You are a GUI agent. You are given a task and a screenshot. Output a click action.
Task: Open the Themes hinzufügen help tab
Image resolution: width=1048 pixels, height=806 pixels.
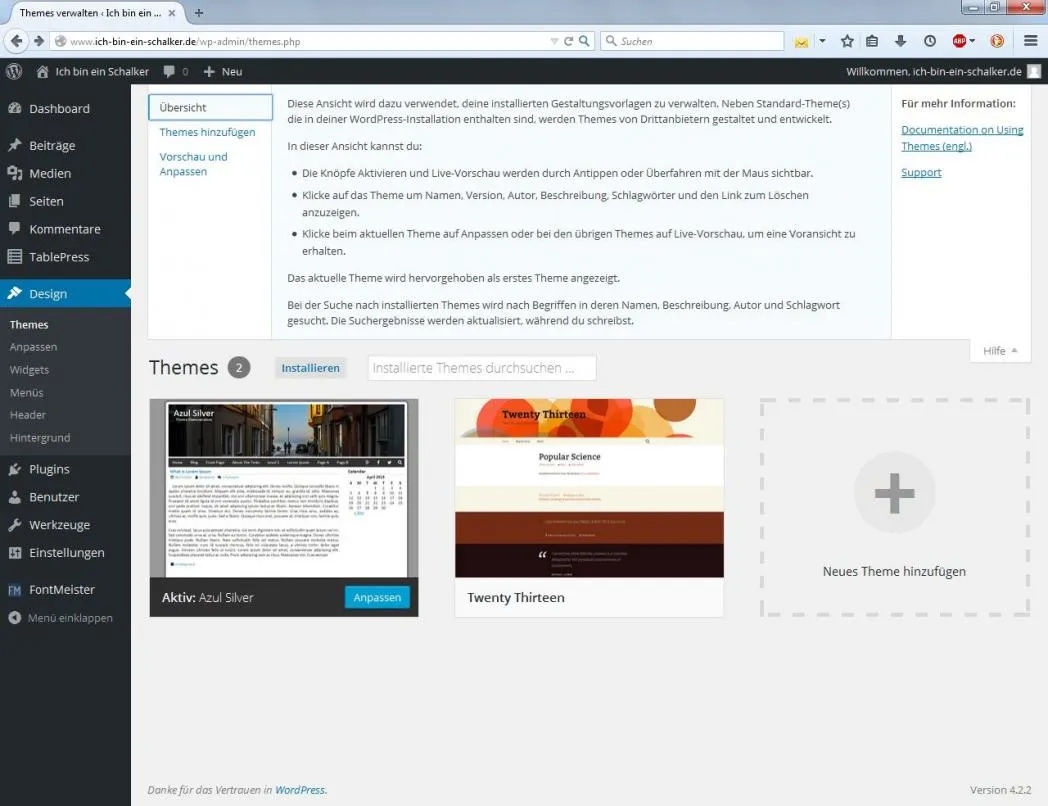coord(207,132)
